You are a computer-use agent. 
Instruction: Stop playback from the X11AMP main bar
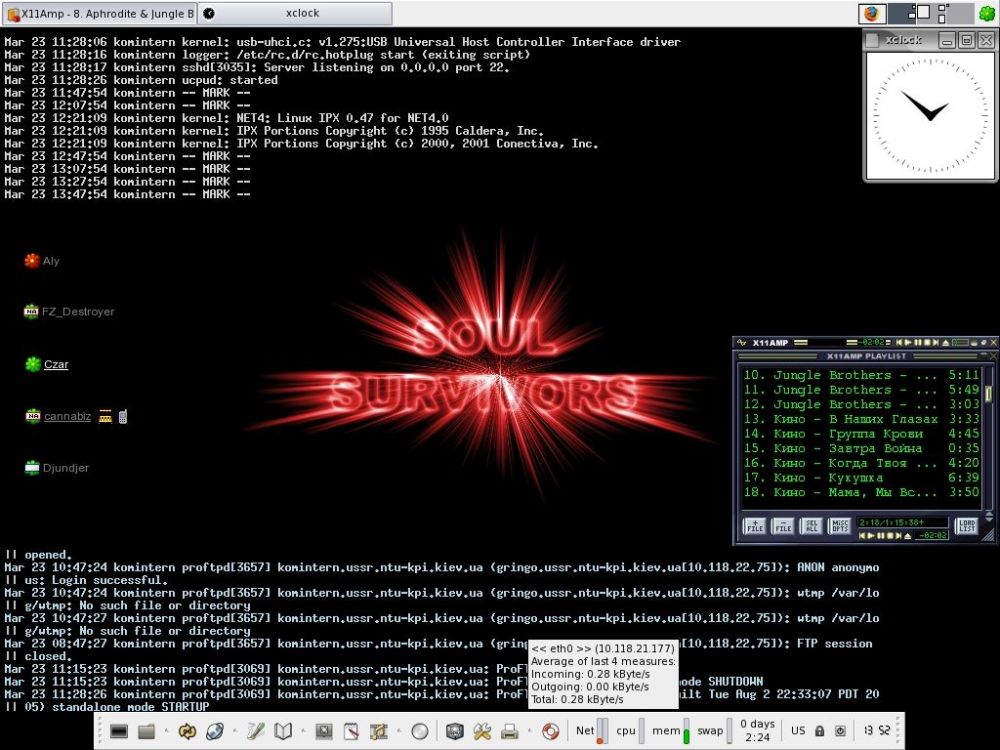click(927, 343)
